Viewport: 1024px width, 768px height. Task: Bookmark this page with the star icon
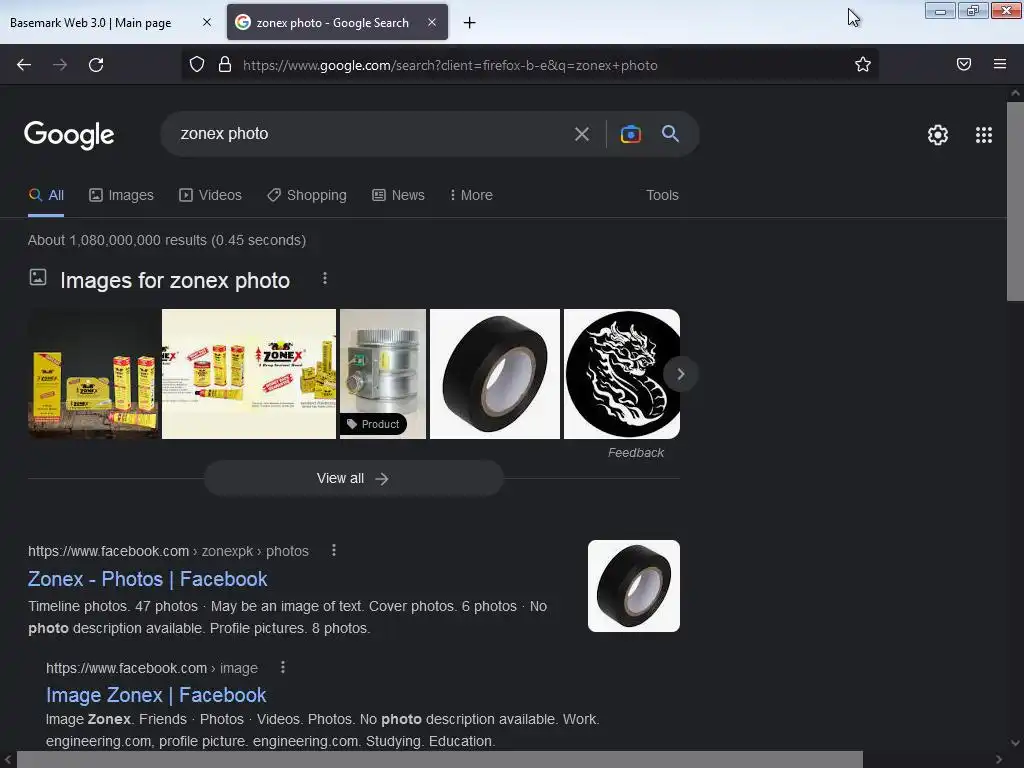pos(863,64)
